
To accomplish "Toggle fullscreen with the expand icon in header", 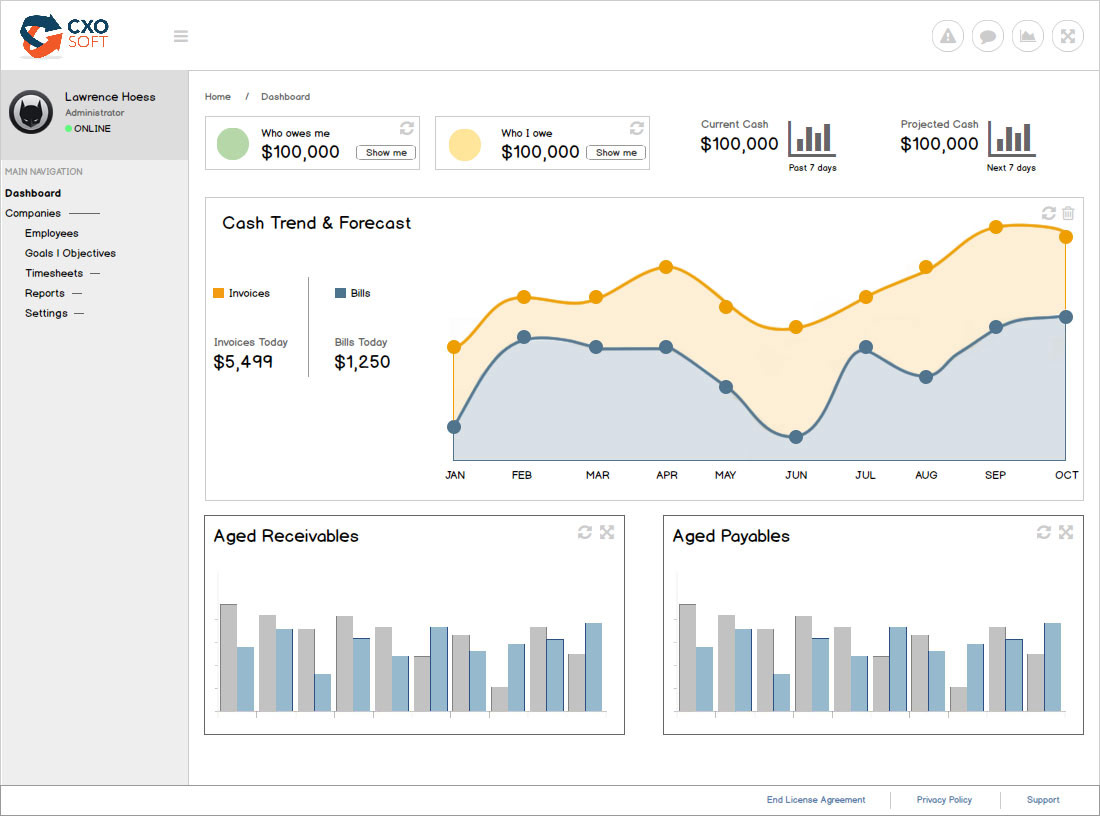I will pos(1067,37).
